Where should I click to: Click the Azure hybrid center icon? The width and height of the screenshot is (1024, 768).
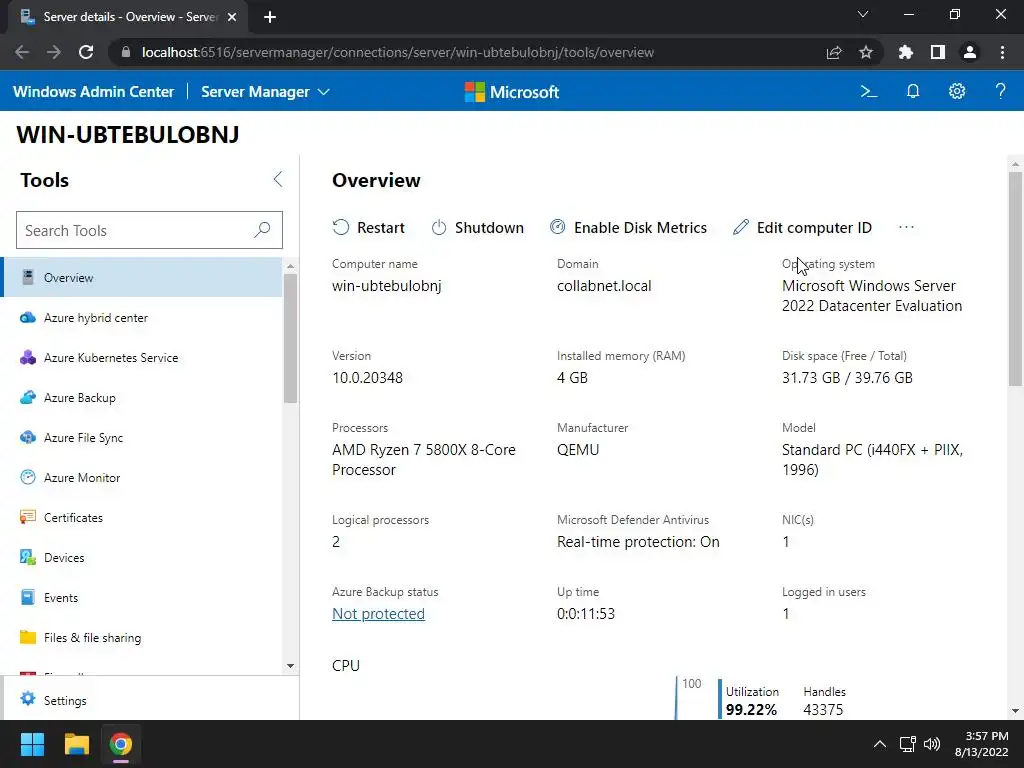pyautogui.click(x=27, y=317)
